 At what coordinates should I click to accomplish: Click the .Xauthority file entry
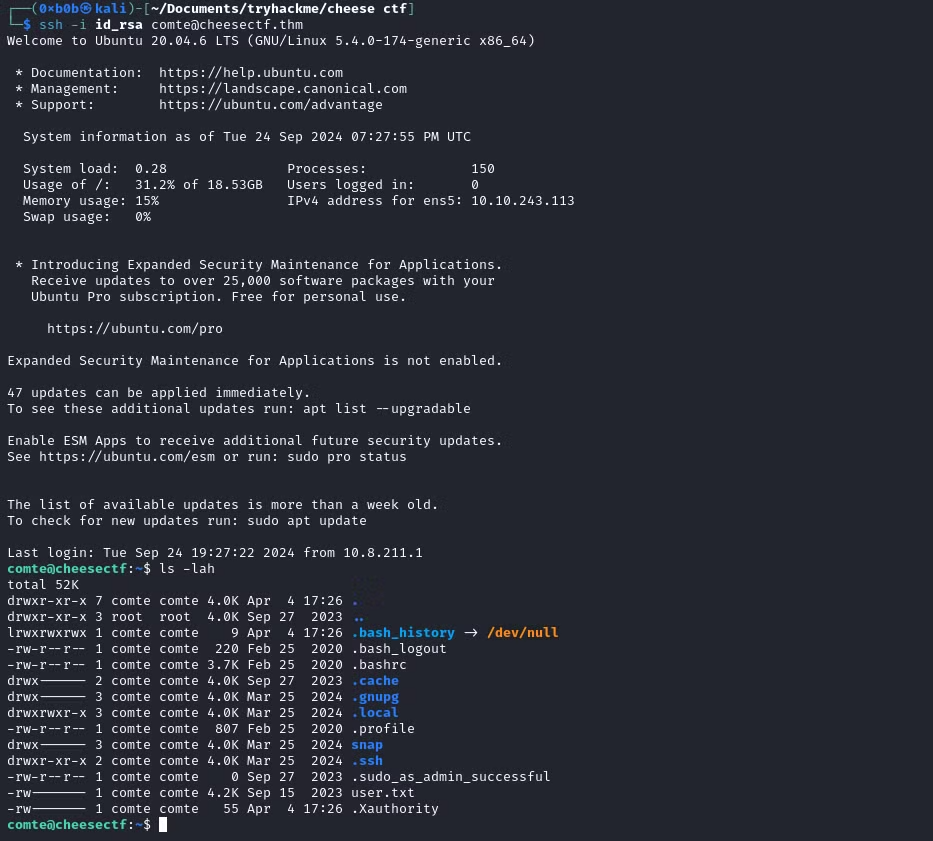tap(394, 809)
